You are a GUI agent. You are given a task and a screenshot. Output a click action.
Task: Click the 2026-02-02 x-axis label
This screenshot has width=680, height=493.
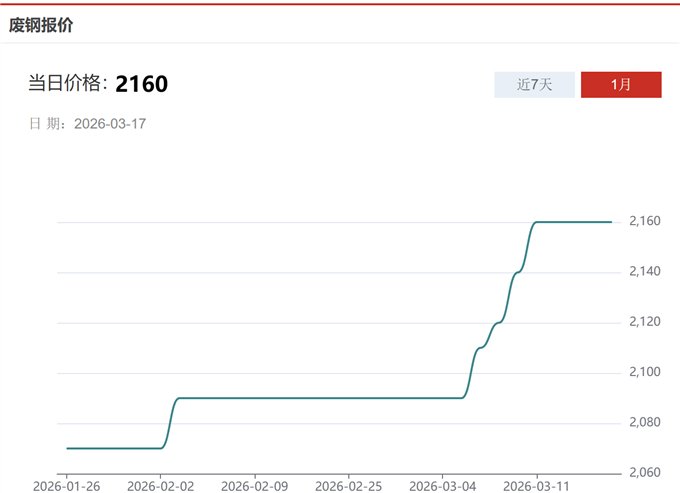tap(160, 486)
